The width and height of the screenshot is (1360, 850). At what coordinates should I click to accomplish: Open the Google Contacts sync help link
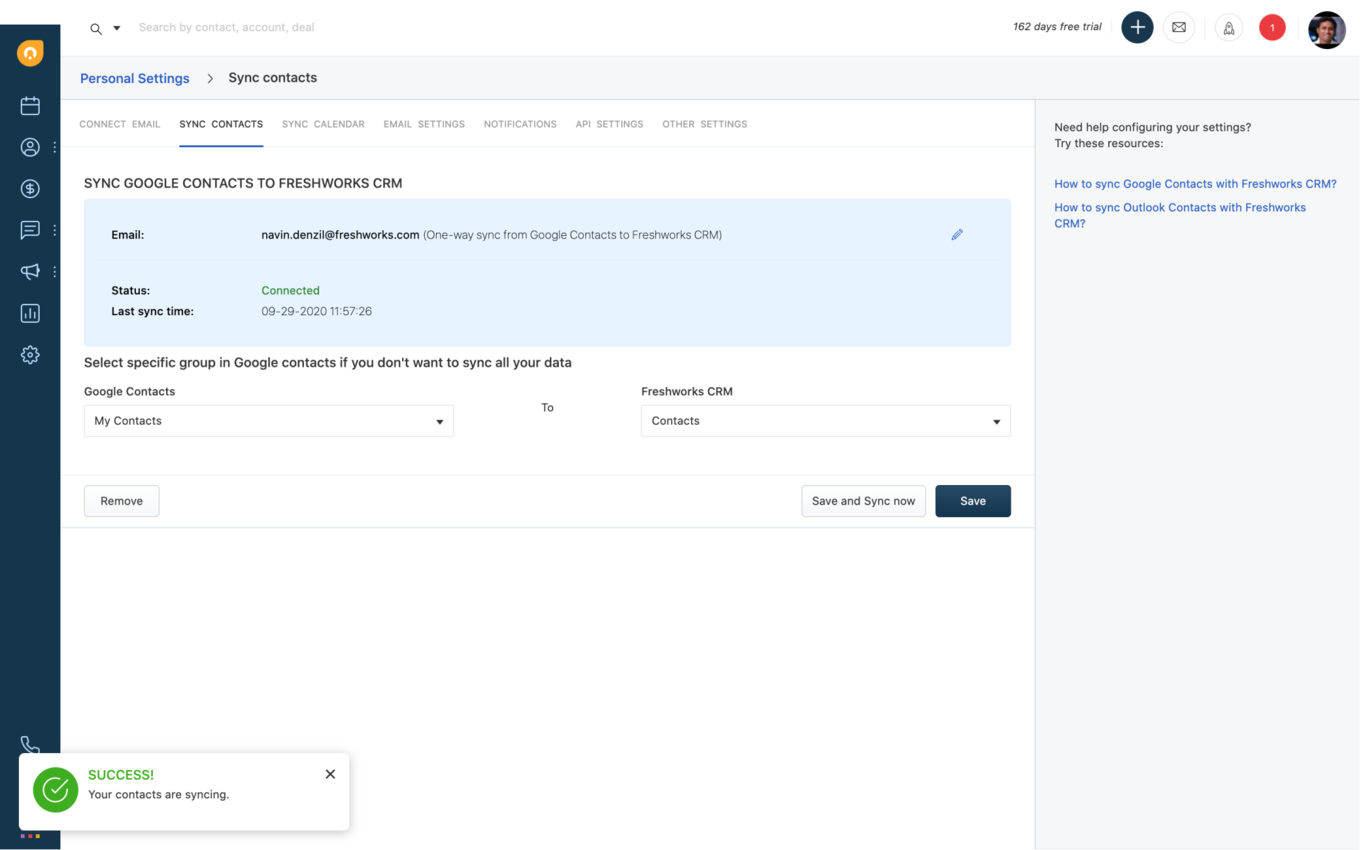click(x=1195, y=183)
